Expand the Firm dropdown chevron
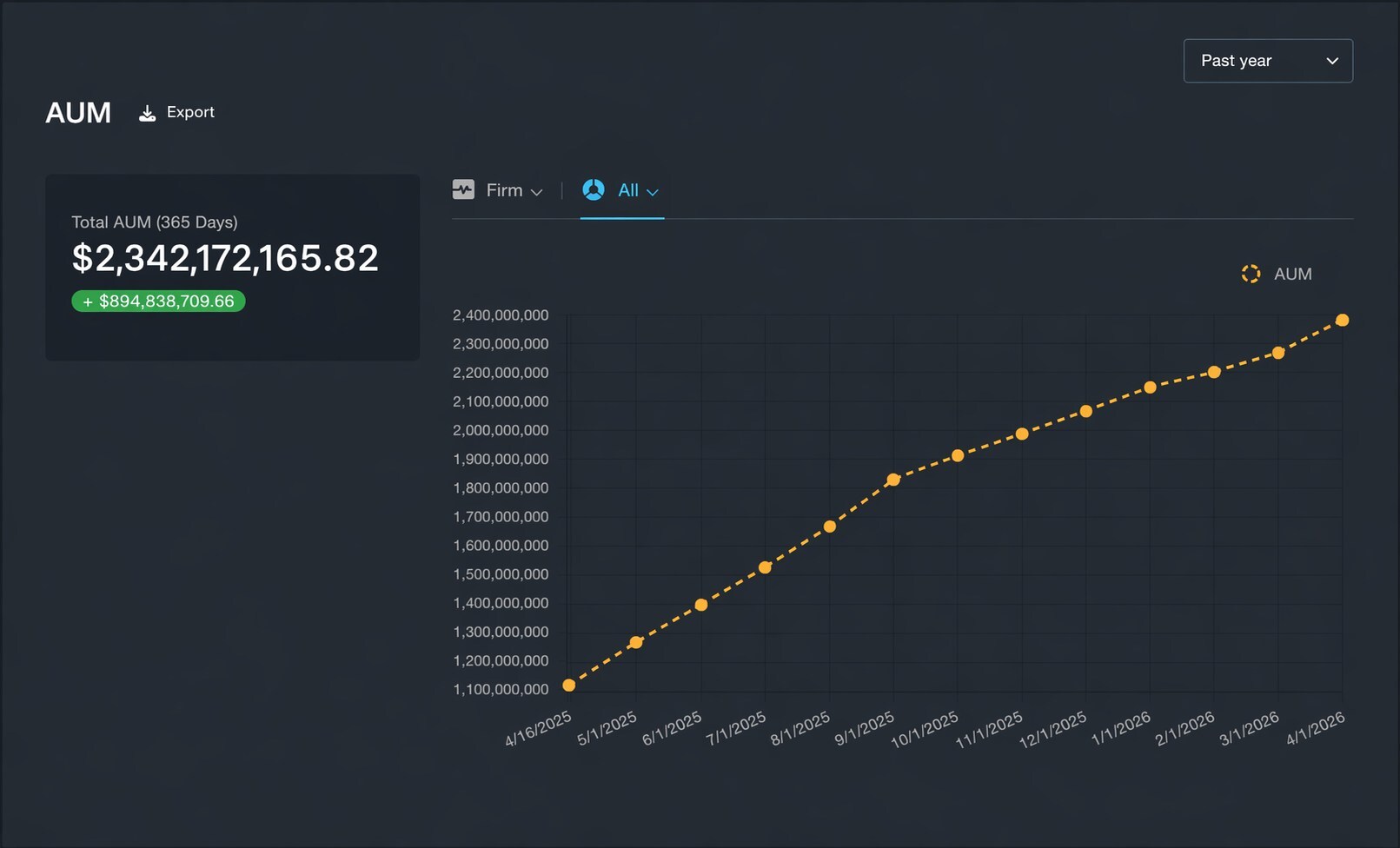The width and height of the screenshot is (1400, 848). pyautogui.click(x=537, y=192)
